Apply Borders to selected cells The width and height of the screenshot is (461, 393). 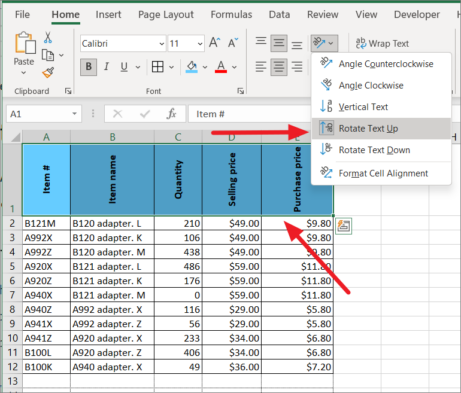click(x=158, y=67)
